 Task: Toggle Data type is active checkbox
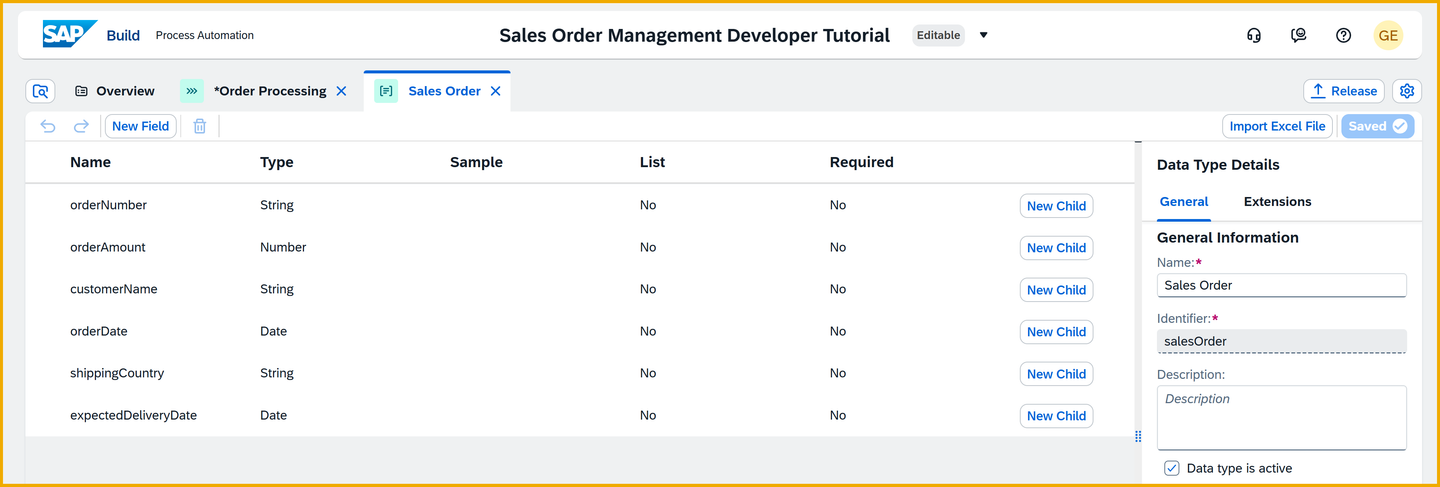coord(1172,468)
